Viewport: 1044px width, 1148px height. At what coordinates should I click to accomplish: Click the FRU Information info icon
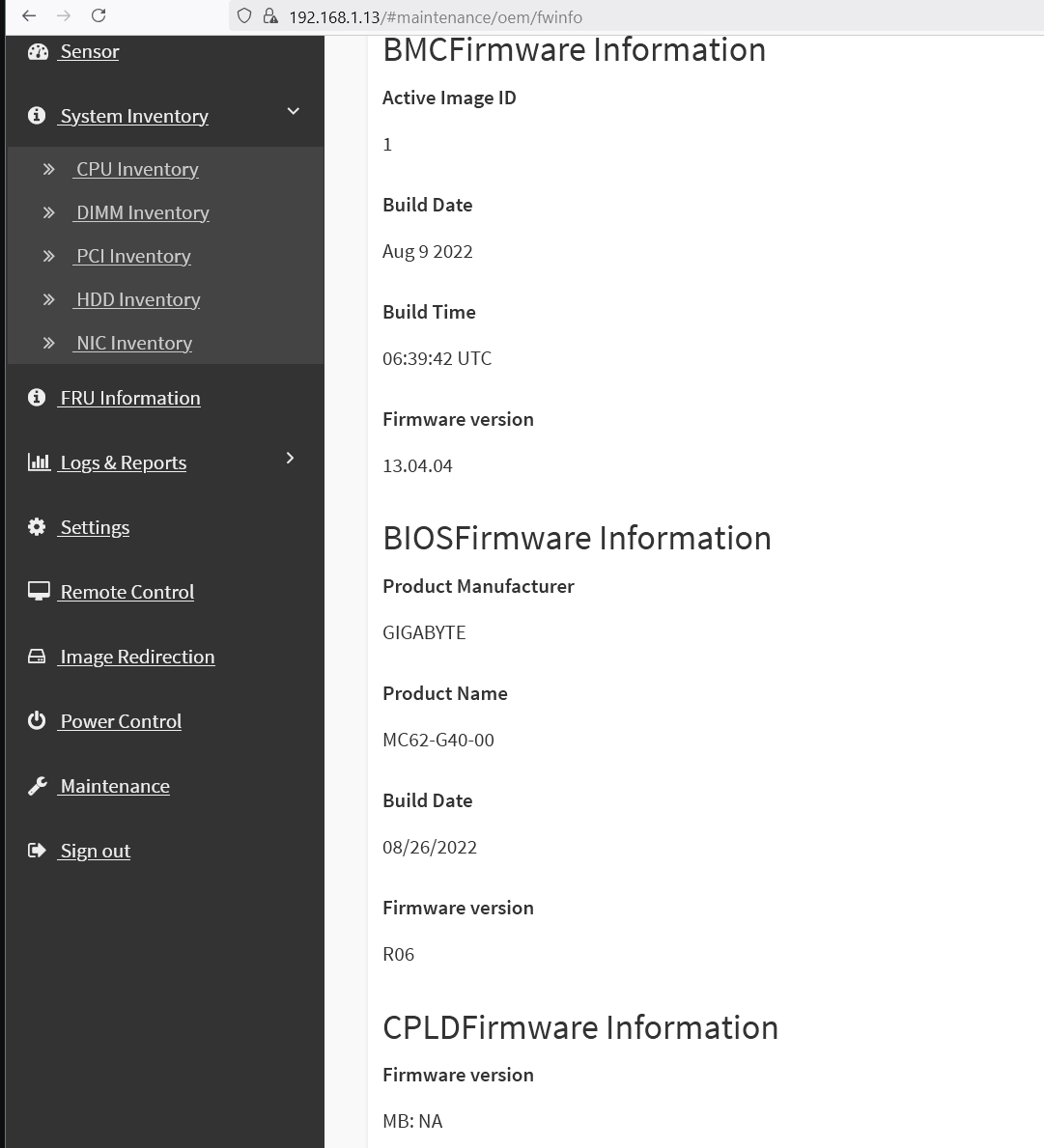pos(37,398)
